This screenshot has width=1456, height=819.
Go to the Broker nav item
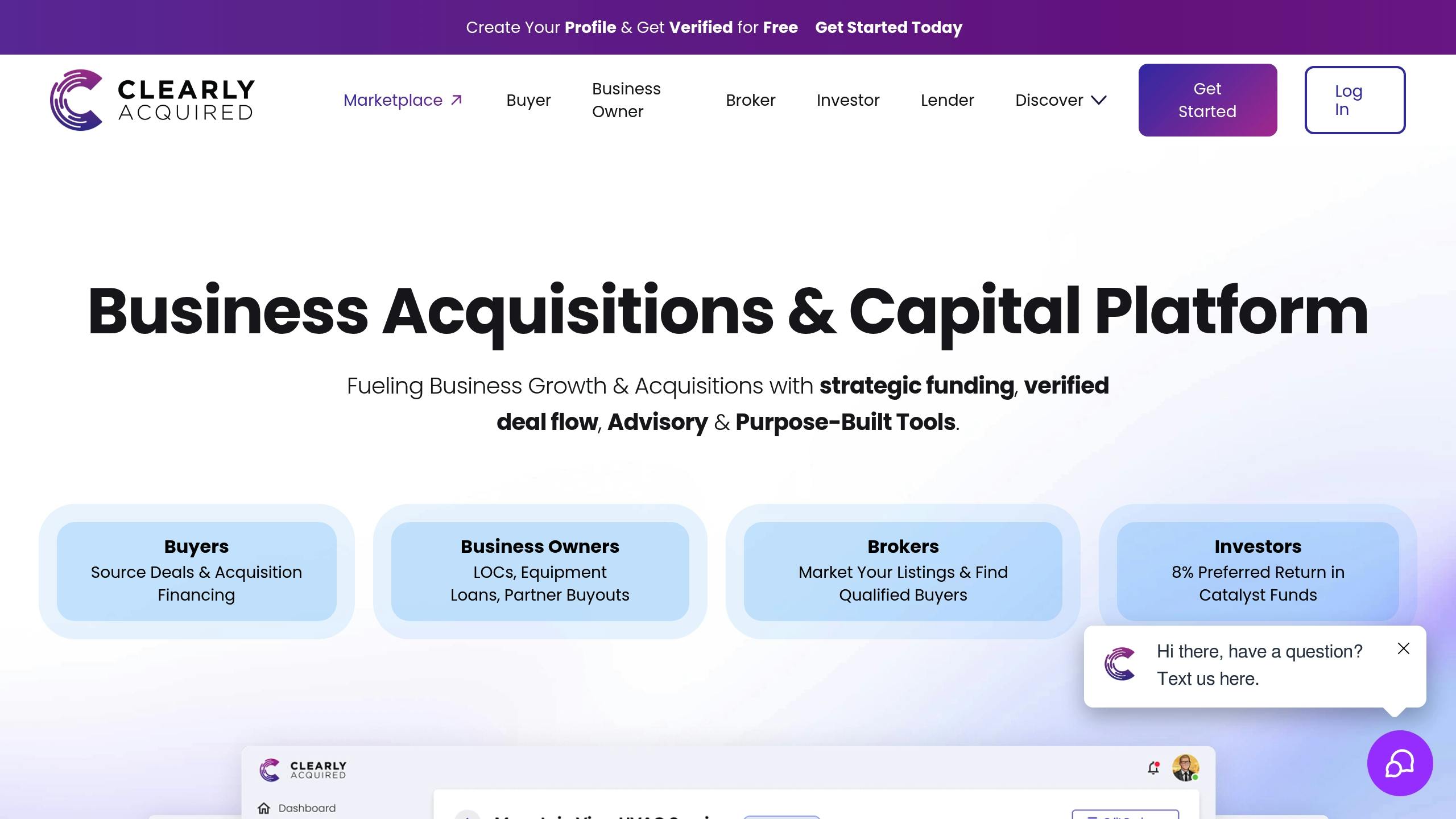(750, 100)
